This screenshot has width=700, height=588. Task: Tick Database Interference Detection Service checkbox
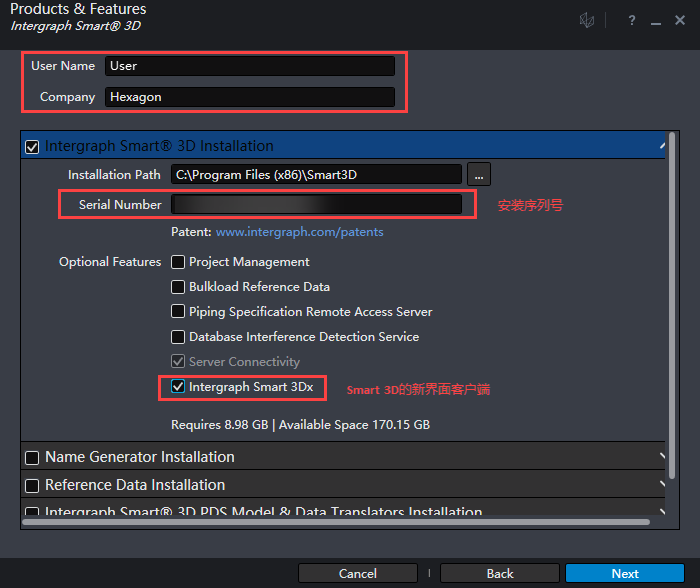click(x=178, y=337)
